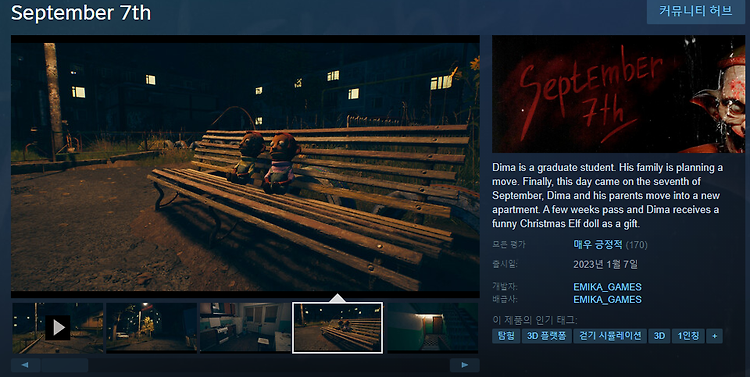Open the 커뮤니티 허브 button
This screenshot has width=750, height=377.
click(x=695, y=11)
